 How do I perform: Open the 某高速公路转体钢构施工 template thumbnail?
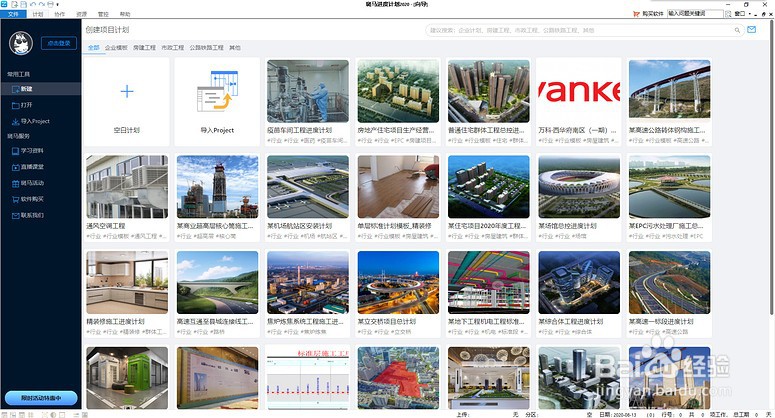(670, 91)
